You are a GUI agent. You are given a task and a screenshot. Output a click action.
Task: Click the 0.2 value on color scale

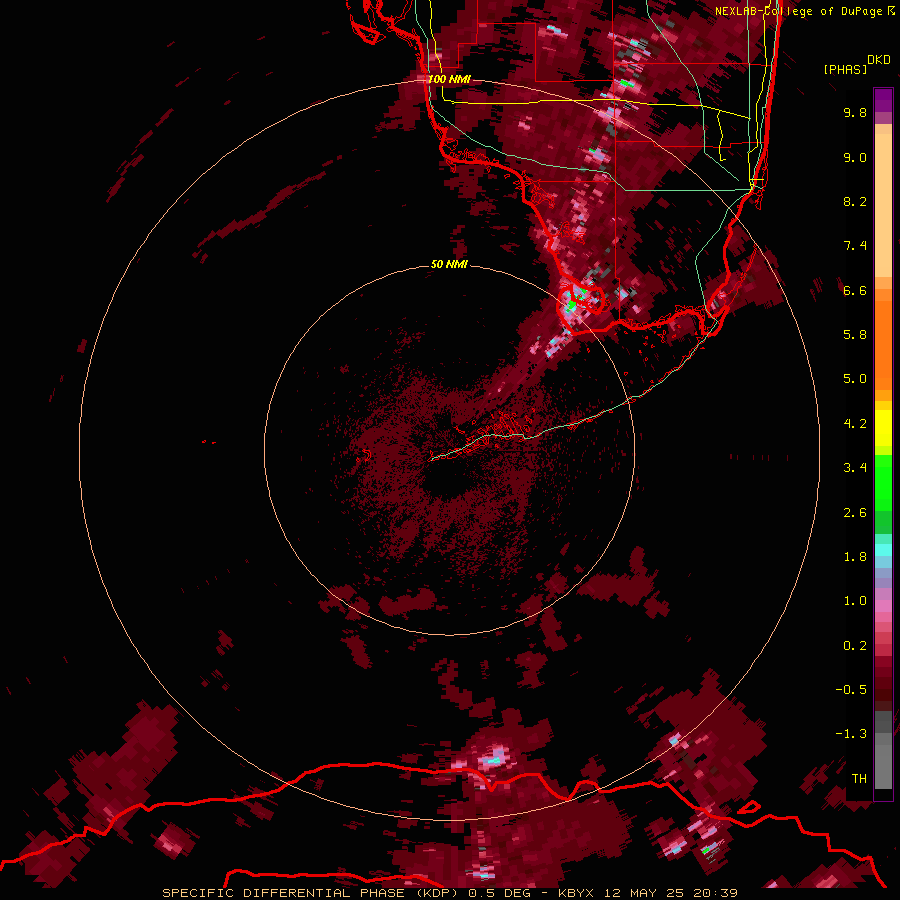[855, 646]
